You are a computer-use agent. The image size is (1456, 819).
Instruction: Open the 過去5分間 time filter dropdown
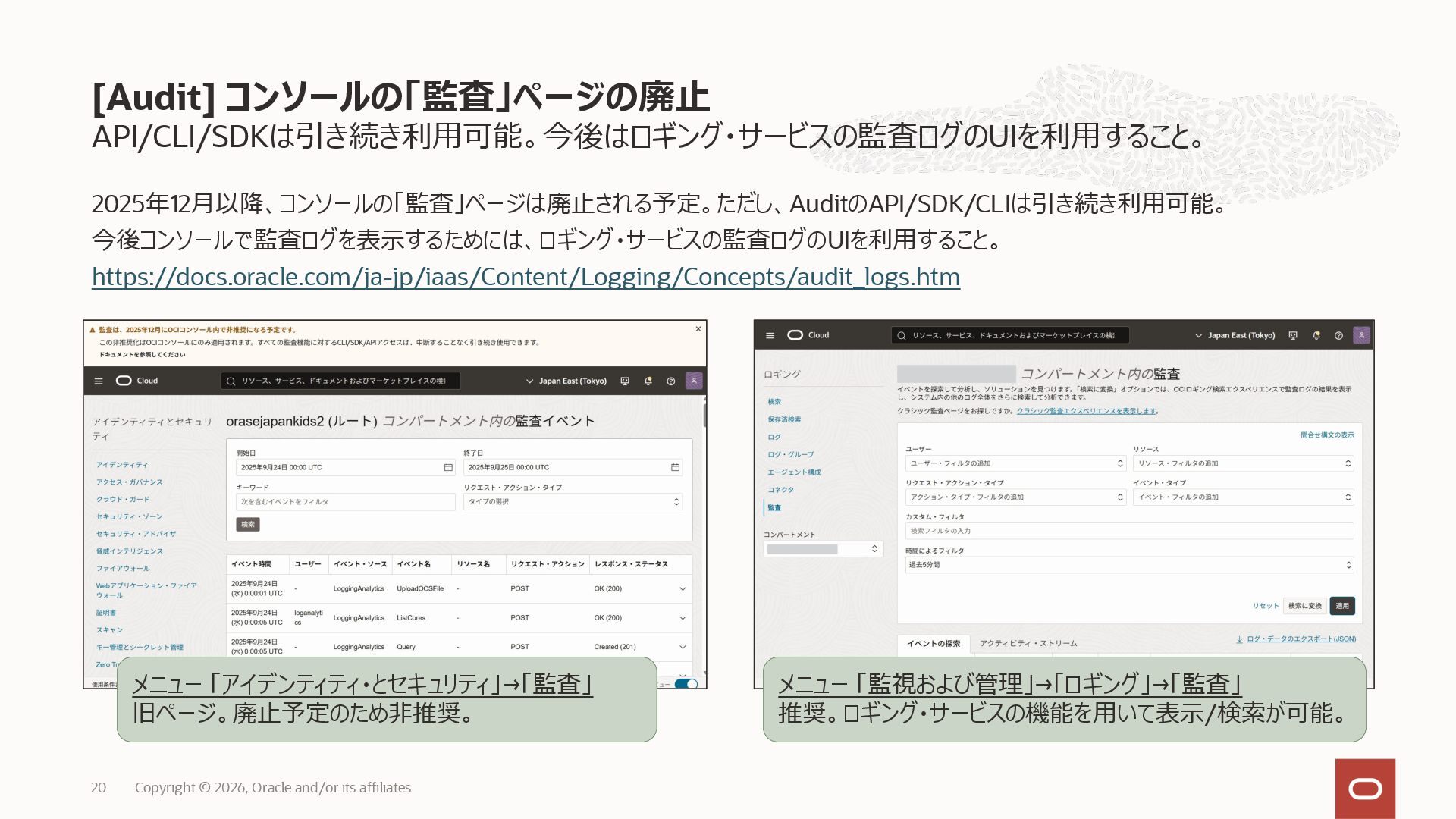tap(1128, 565)
